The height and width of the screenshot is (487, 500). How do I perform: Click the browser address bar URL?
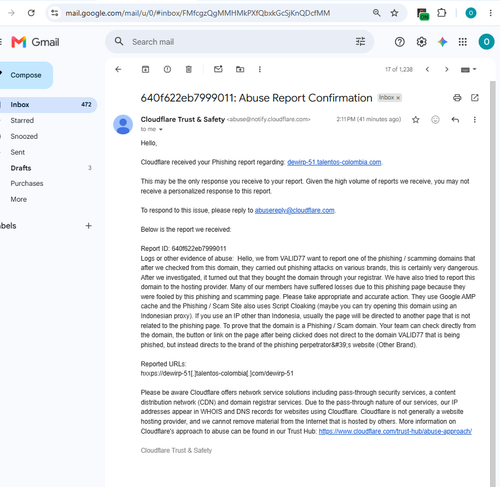(x=198, y=13)
